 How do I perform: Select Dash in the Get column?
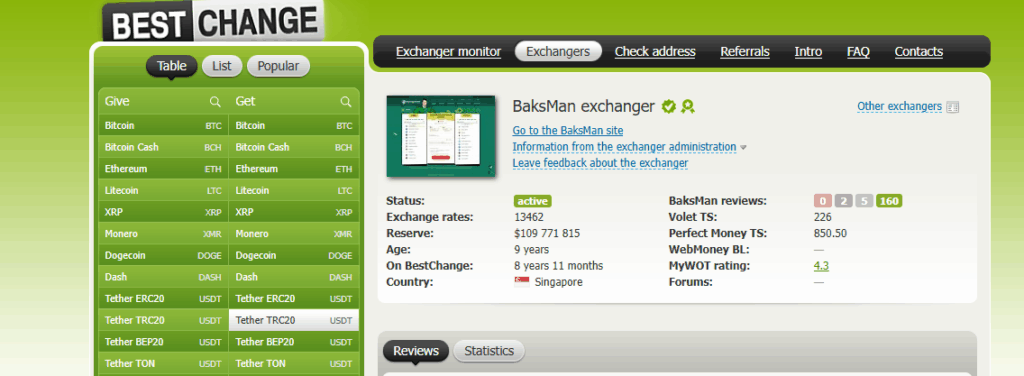coord(294,277)
